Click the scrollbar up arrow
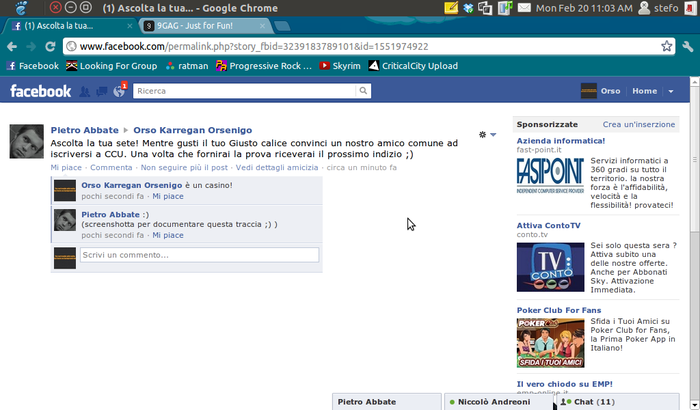700x410 pixels. (x=695, y=82)
